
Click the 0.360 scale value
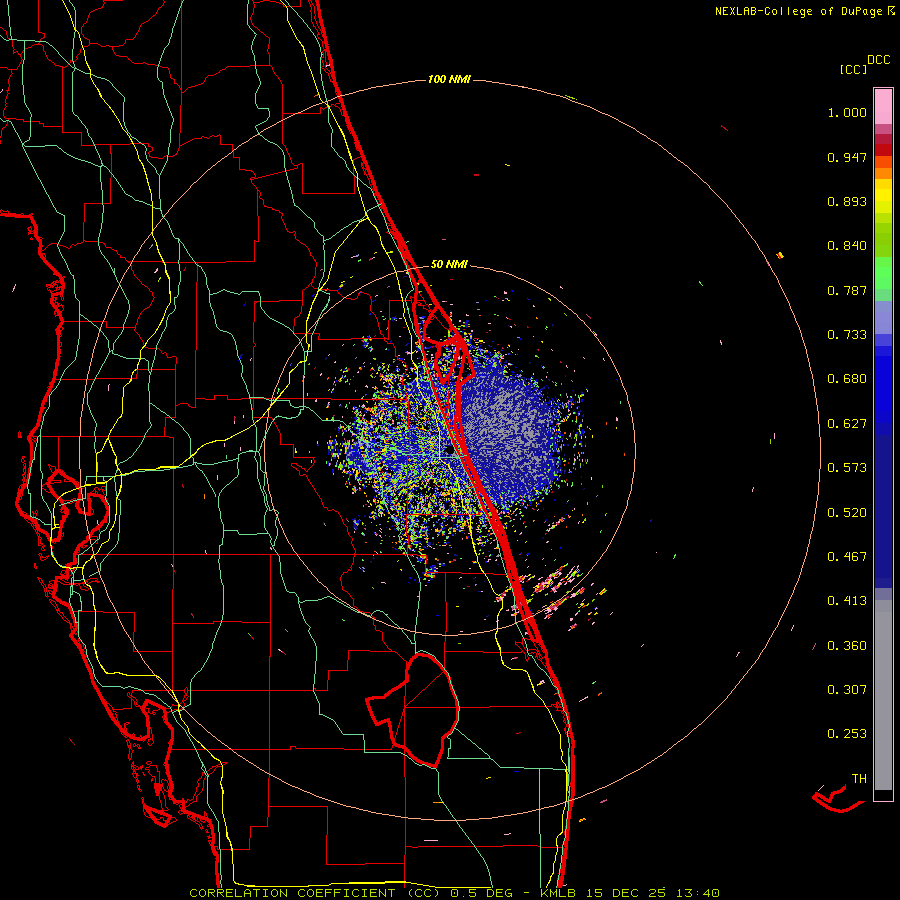(847, 646)
